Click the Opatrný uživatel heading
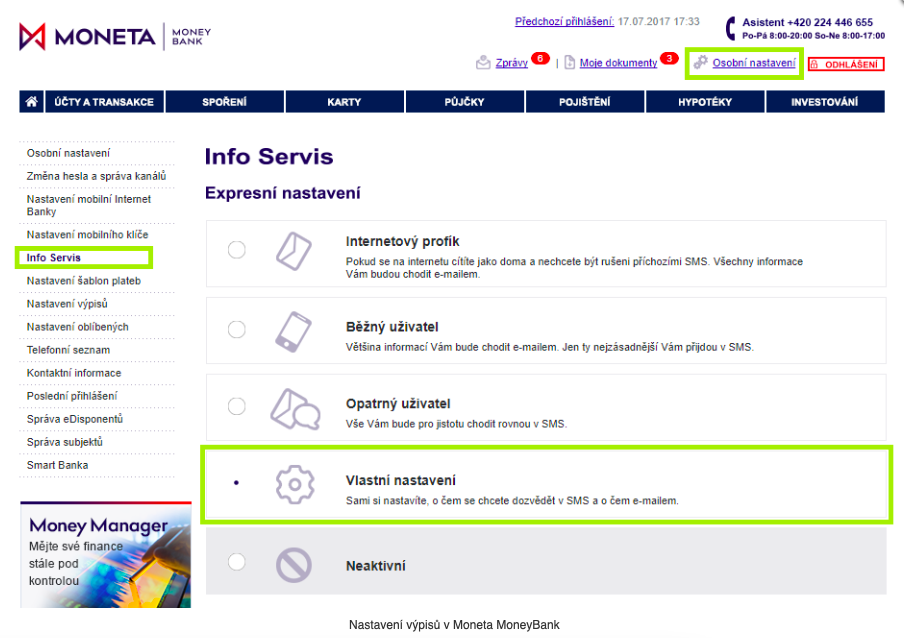Image resolution: width=904 pixels, height=638 pixels. click(398, 403)
